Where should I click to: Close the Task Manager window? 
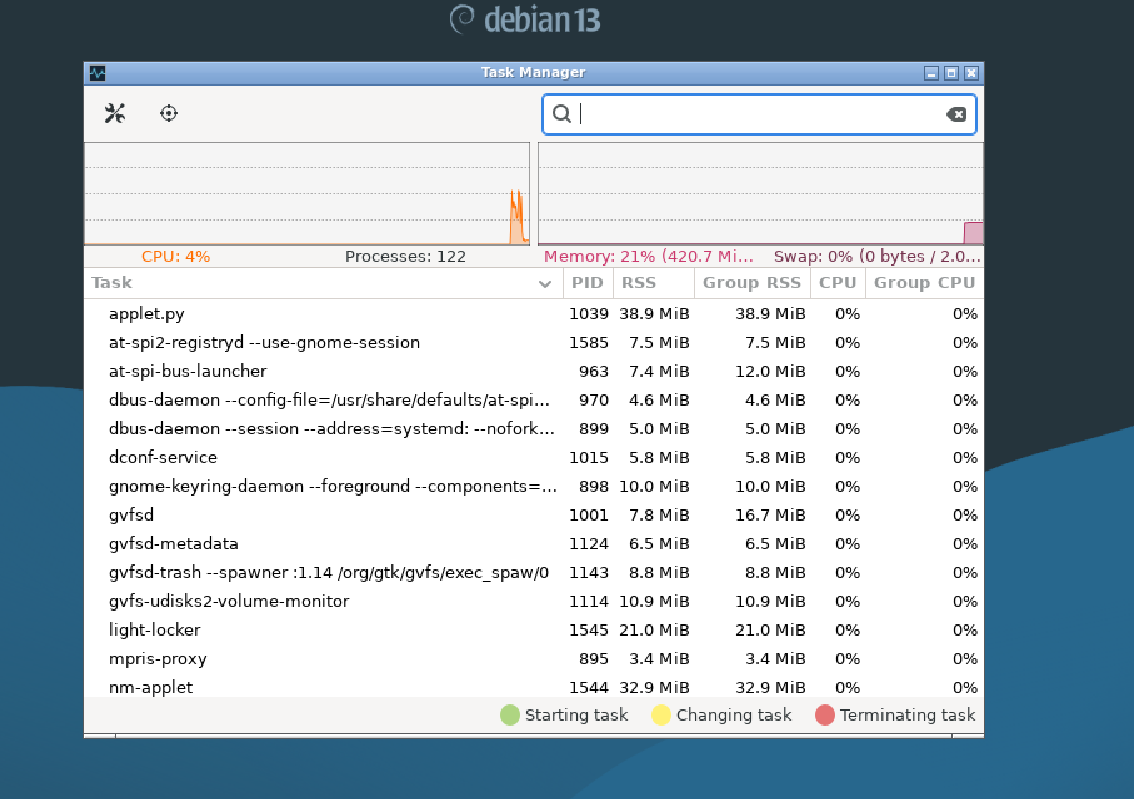(971, 73)
